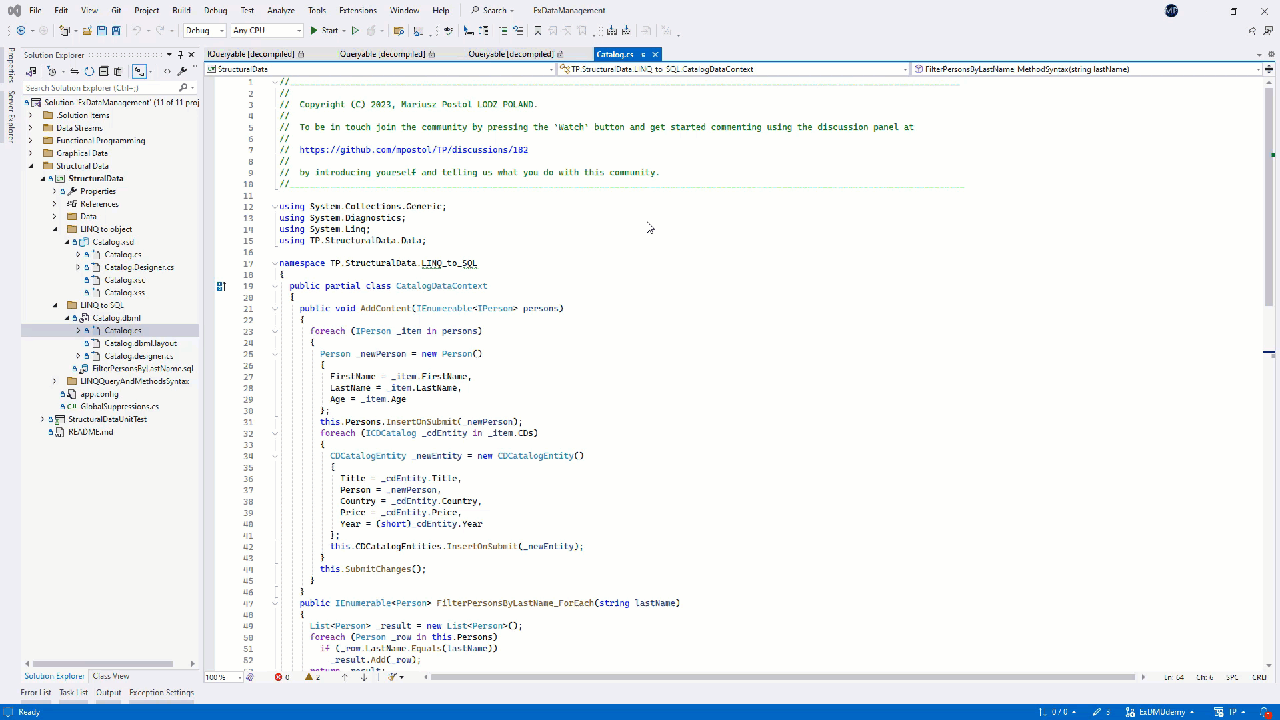Open the Debug configuration dropdown
Image resolution: width=1280 pixels, height=720 pixels.
pos(205,30)
